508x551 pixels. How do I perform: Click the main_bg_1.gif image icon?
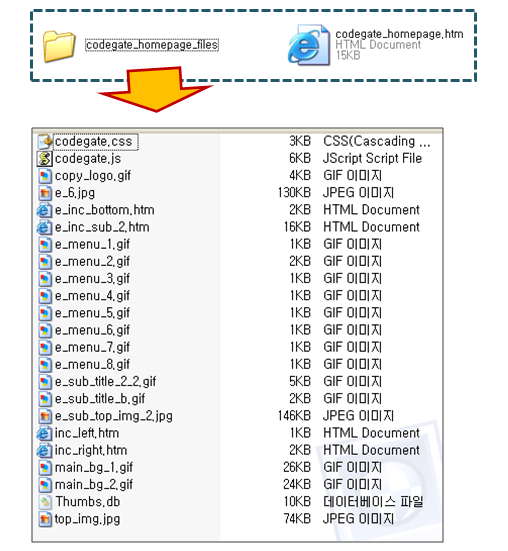pyautogui.click(x=45, y=468)
